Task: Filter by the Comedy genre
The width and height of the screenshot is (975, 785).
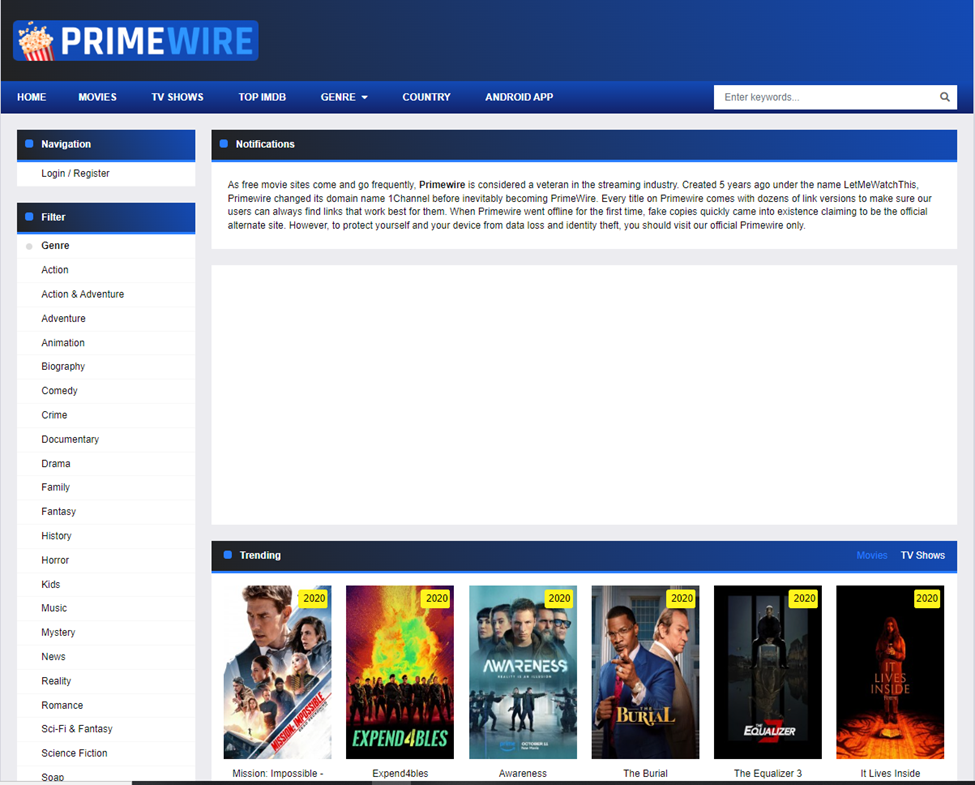Action: pos(59,391)
